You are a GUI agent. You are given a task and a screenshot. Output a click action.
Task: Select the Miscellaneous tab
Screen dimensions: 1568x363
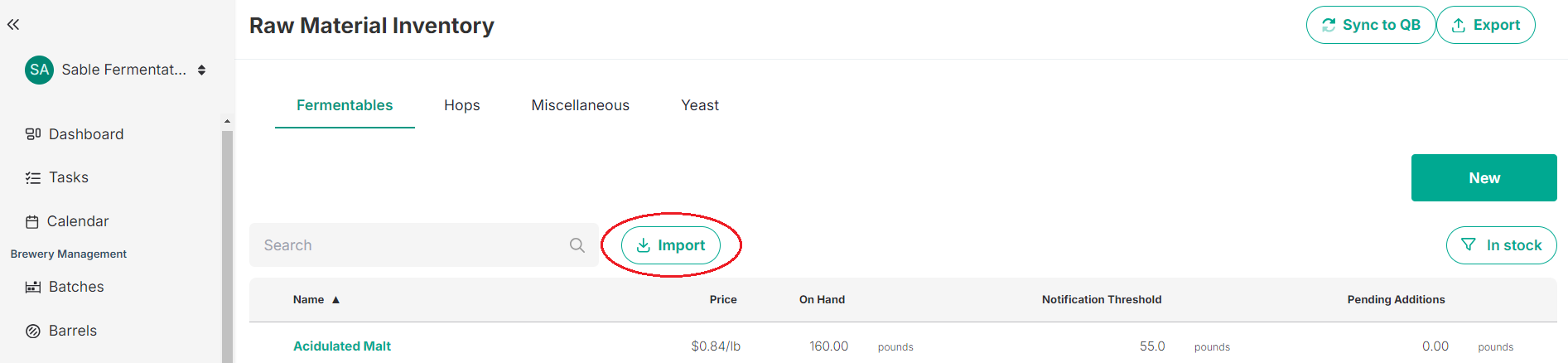(x=580, y=105)
